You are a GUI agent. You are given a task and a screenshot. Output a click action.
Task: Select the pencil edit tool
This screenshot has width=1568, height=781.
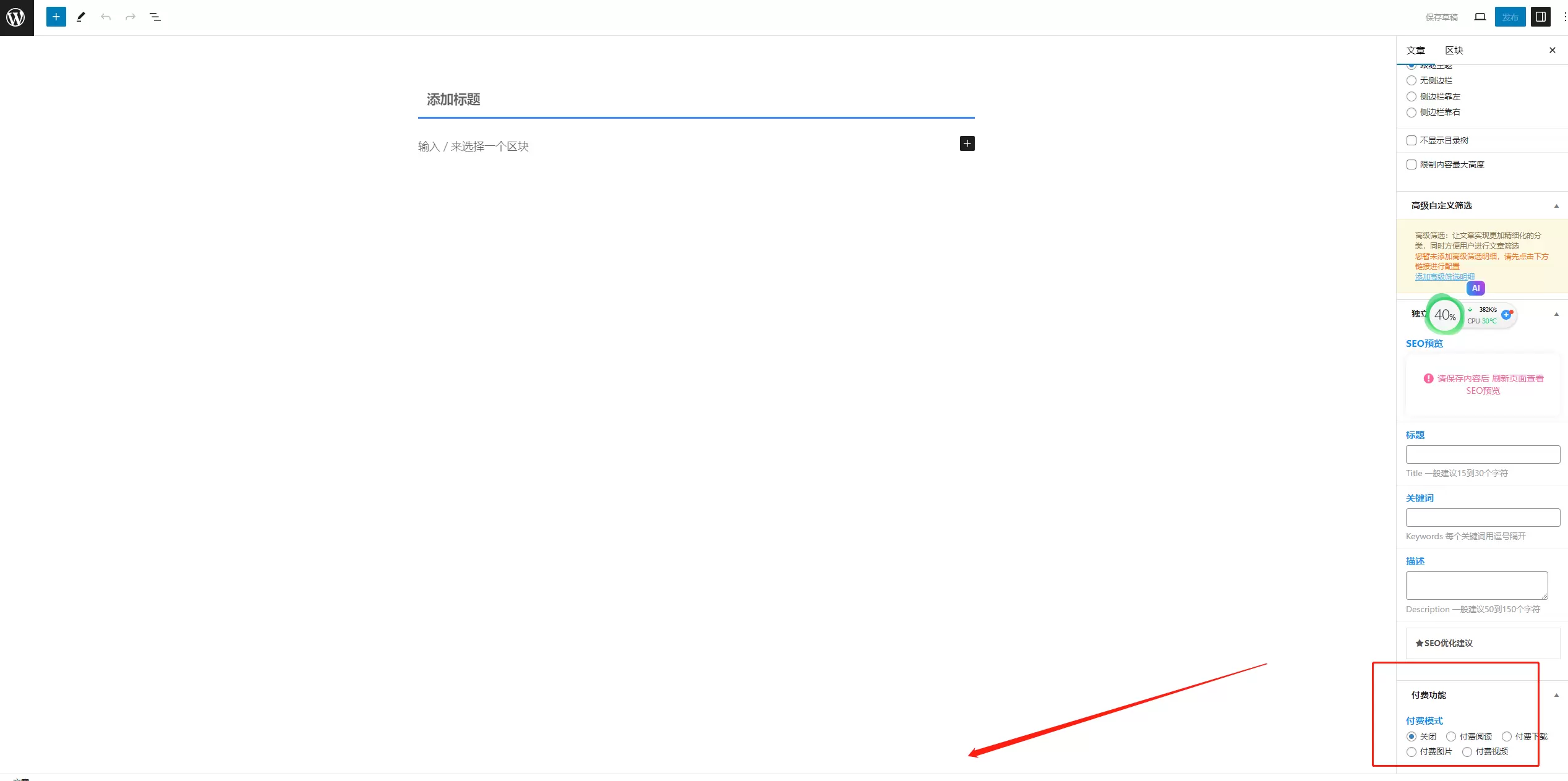point(81,17)
